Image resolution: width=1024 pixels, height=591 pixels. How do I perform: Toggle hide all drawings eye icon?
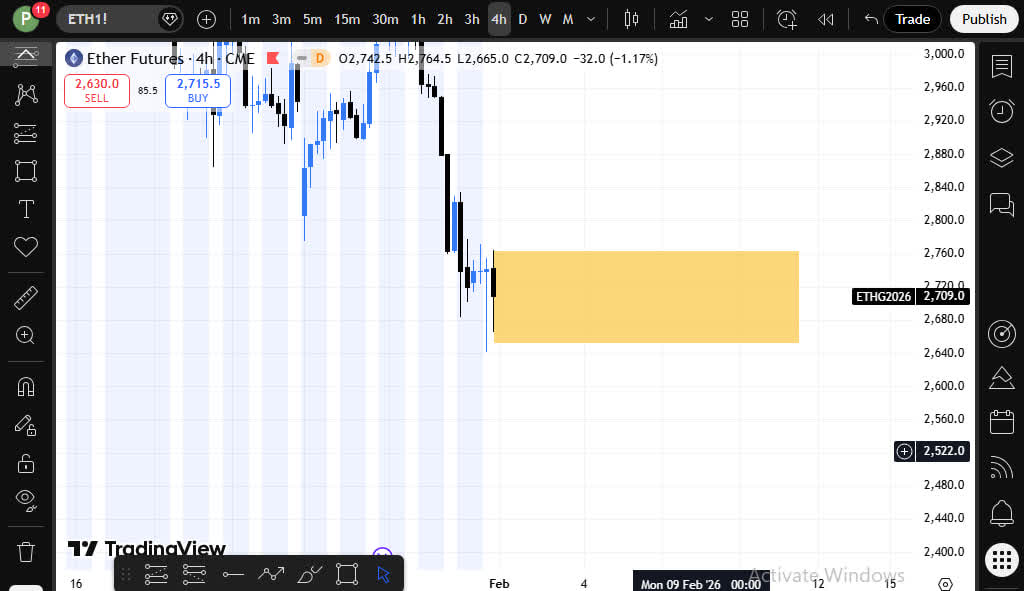26,500
